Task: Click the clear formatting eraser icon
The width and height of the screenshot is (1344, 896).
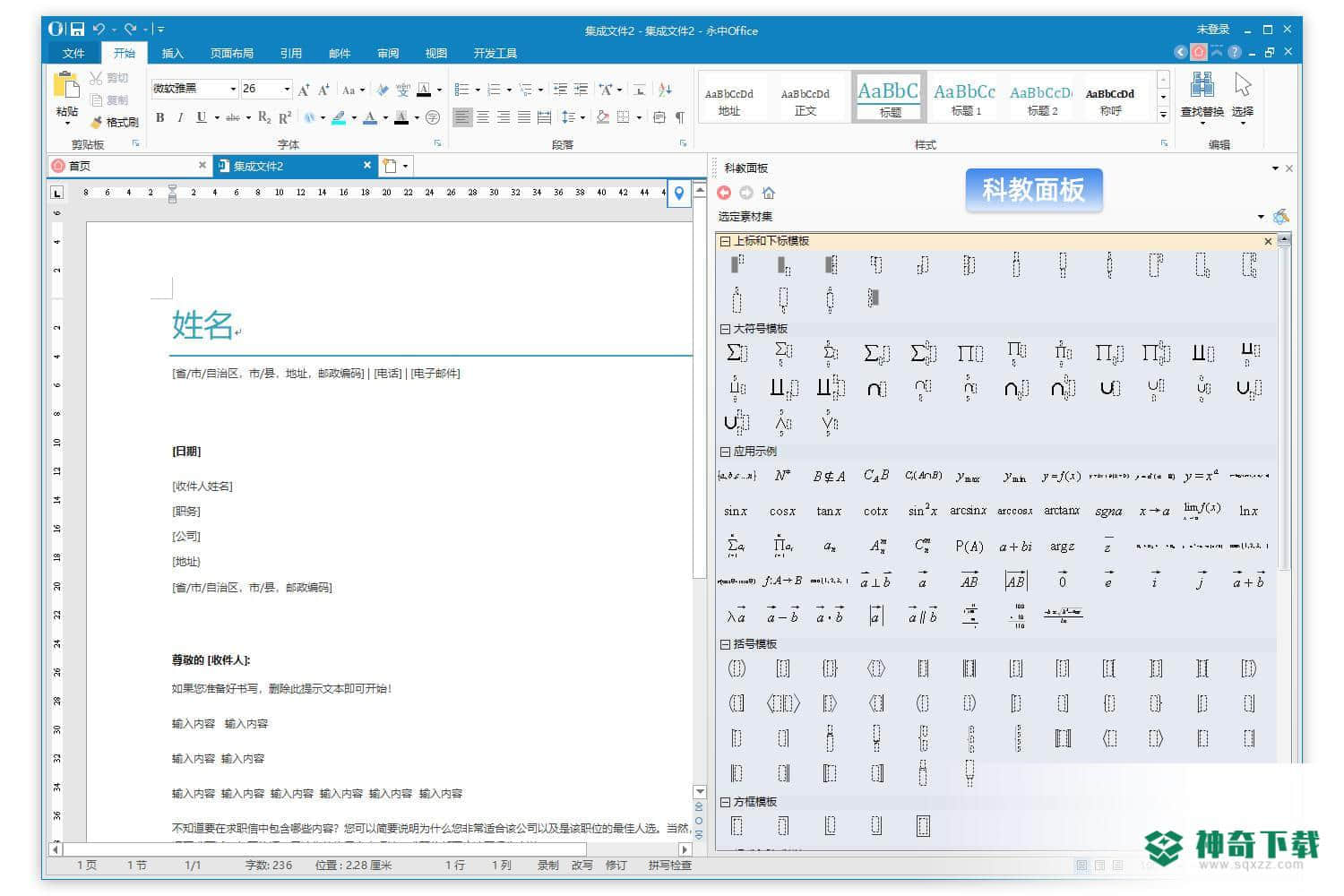Action: (x=383, y=90)
